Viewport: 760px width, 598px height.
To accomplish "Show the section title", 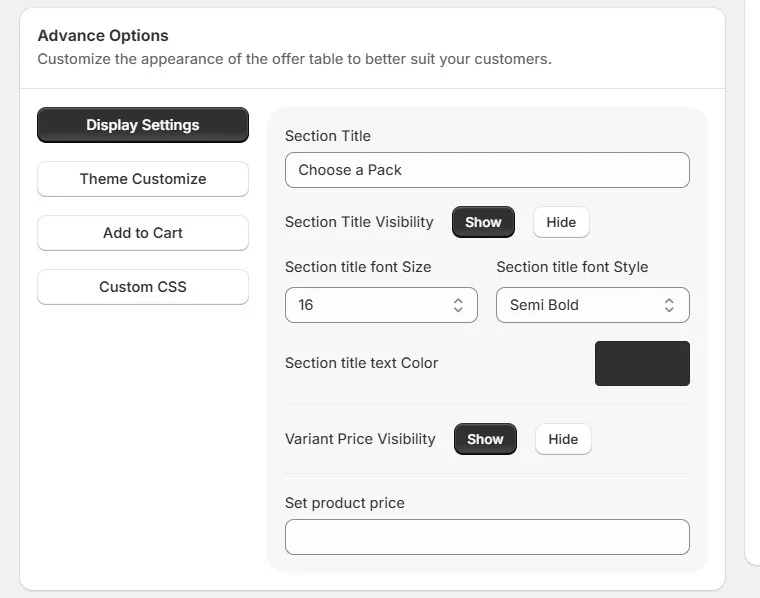I will point(483,222).
